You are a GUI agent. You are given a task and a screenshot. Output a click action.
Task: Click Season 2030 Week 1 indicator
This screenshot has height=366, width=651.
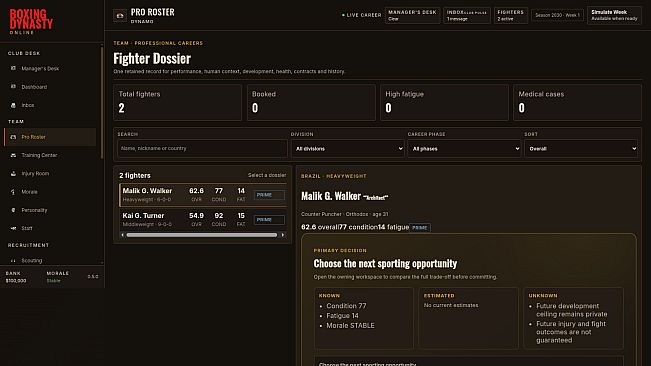tap(557, 15)
